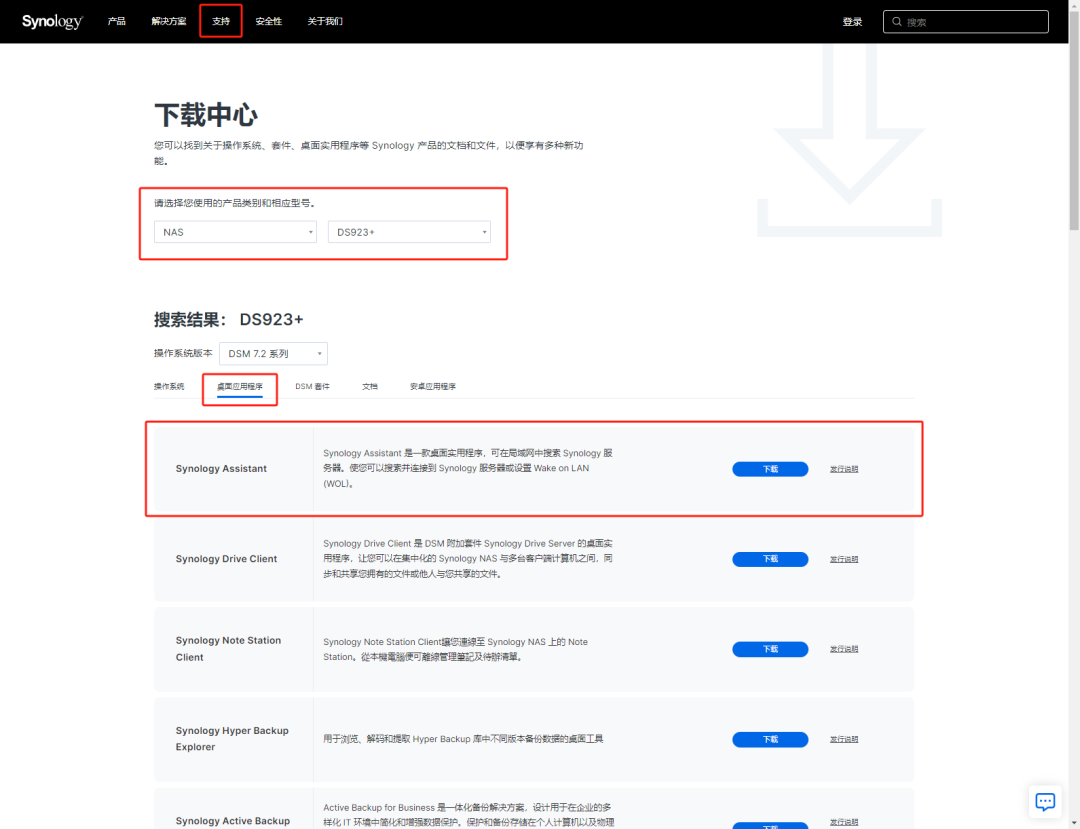The width and height of the screenshot is (1080, 829).
Task: Click the Synology logo
Action: pos(52,21)
